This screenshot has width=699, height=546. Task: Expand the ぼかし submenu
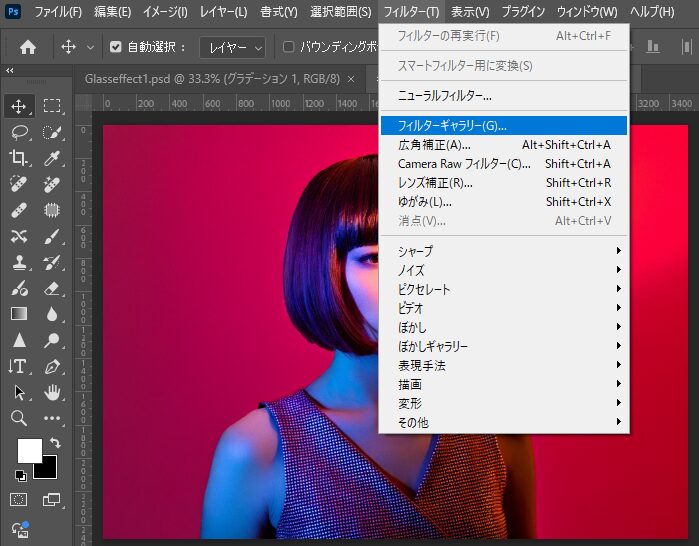504,327
